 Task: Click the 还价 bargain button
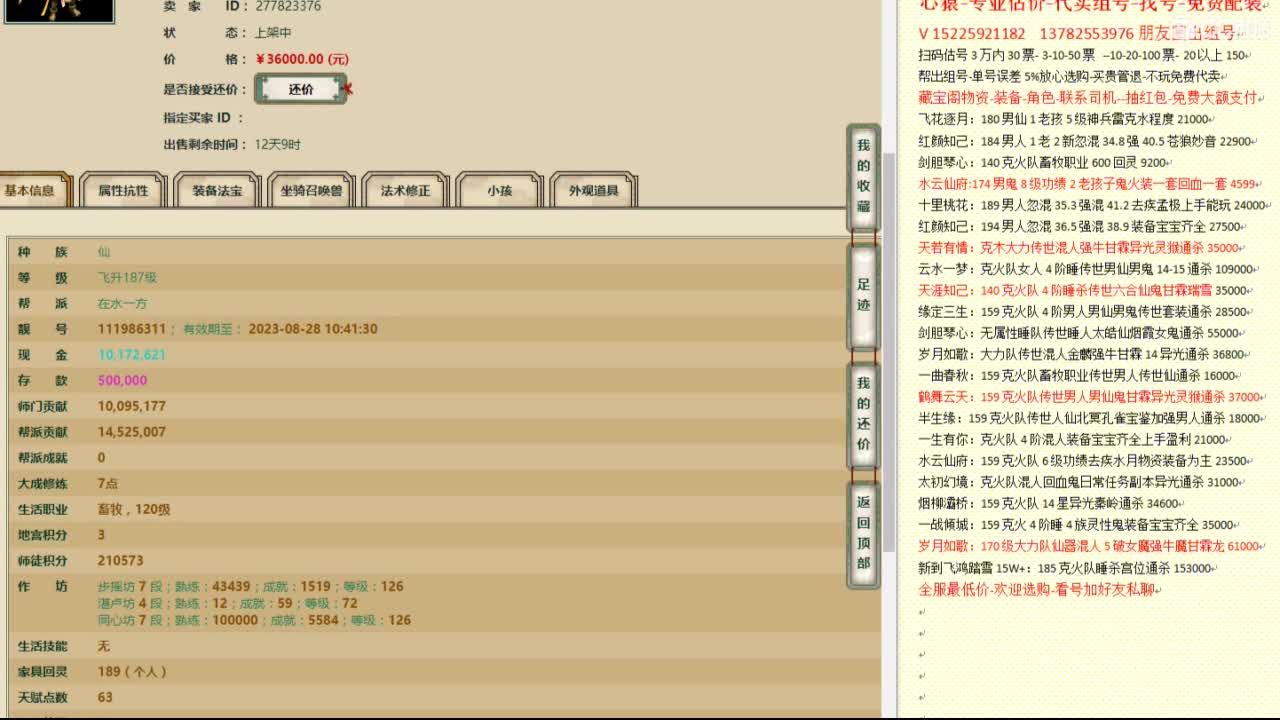(x=301, y=89)
